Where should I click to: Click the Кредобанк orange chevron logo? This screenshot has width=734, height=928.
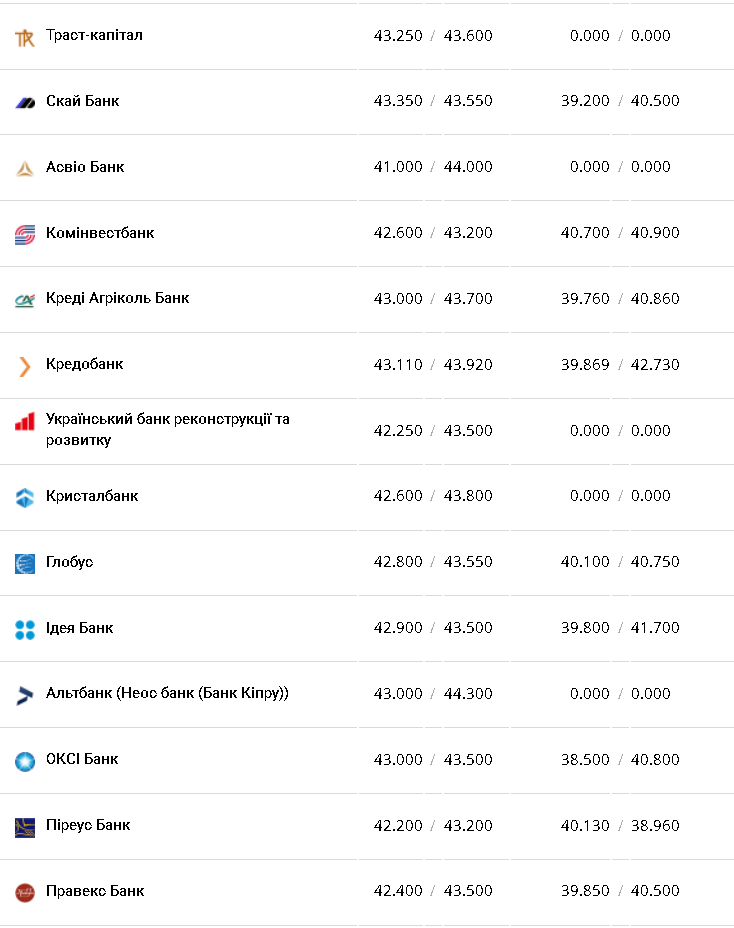pos(25,366)
